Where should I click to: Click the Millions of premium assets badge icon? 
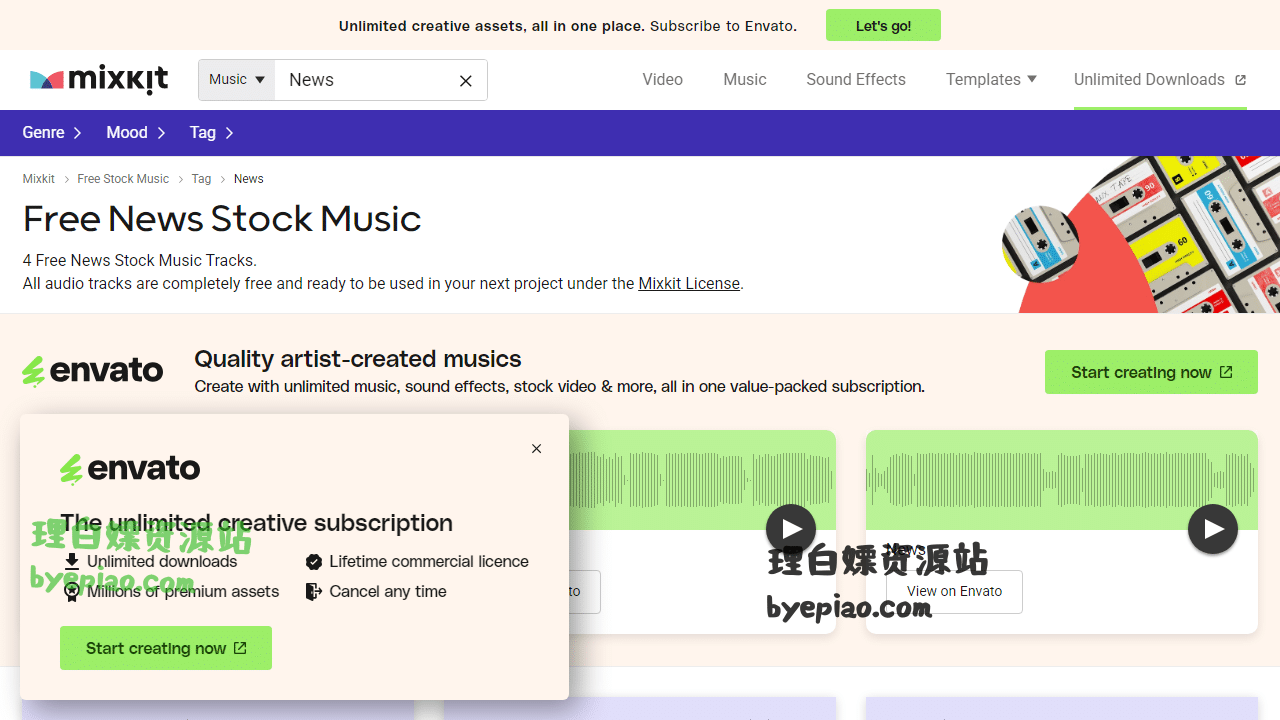coord(72,592)
